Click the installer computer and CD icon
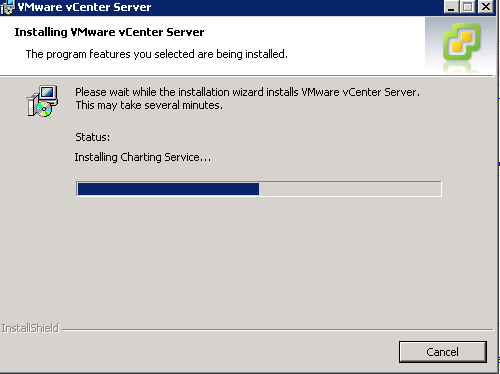The height and width of the screenshot is (374, 500). click(x=42, y=101)
